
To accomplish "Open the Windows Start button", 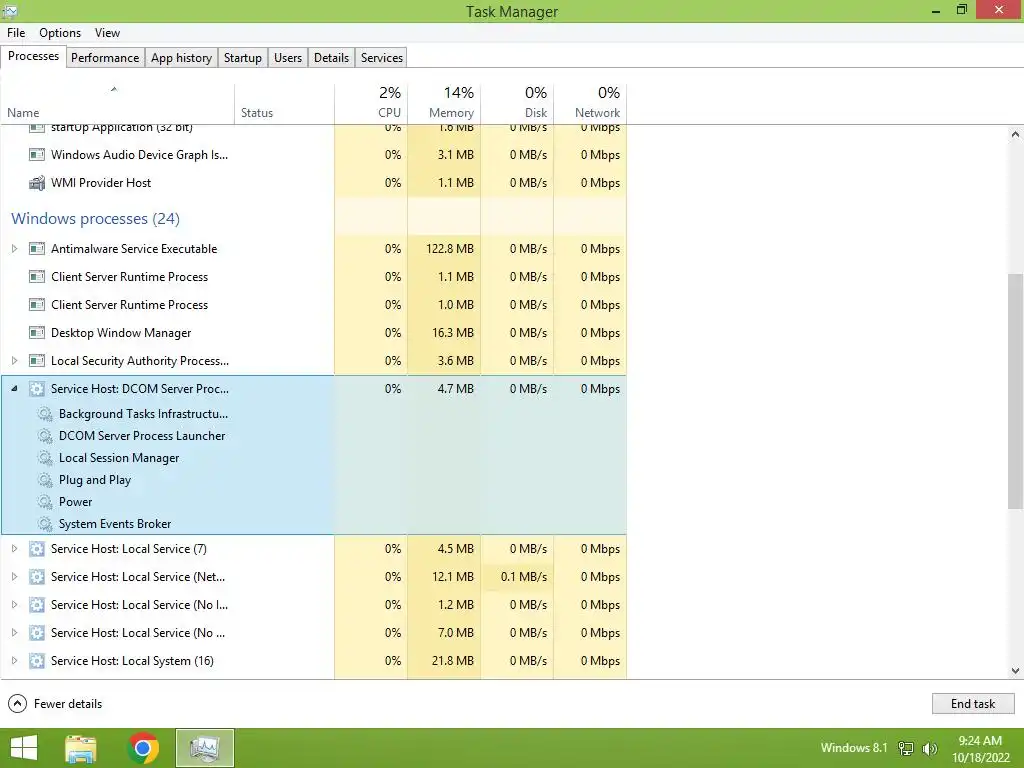I will click(x=24, y=748).
